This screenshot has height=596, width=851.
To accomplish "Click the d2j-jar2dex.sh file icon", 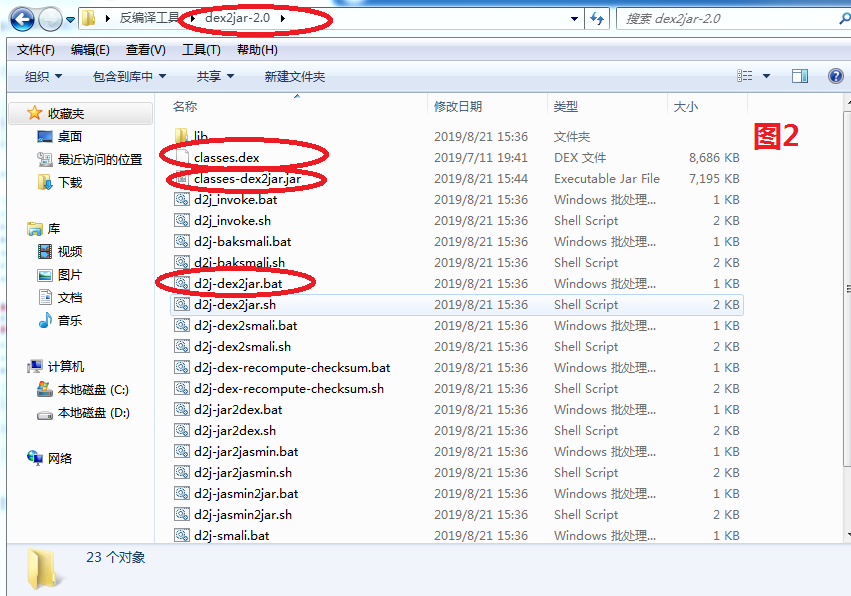I will click(x=181, y=430).
